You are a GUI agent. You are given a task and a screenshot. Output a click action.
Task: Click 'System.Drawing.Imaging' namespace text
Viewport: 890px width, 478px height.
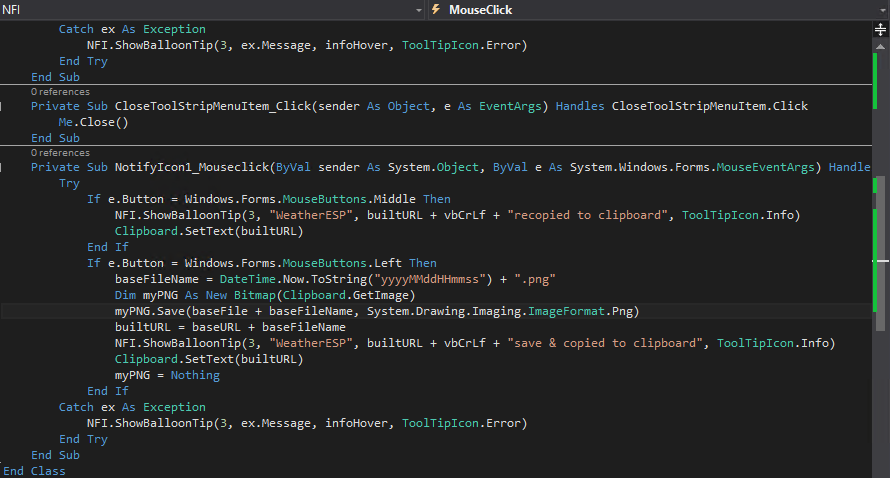[x=444, y=312]
